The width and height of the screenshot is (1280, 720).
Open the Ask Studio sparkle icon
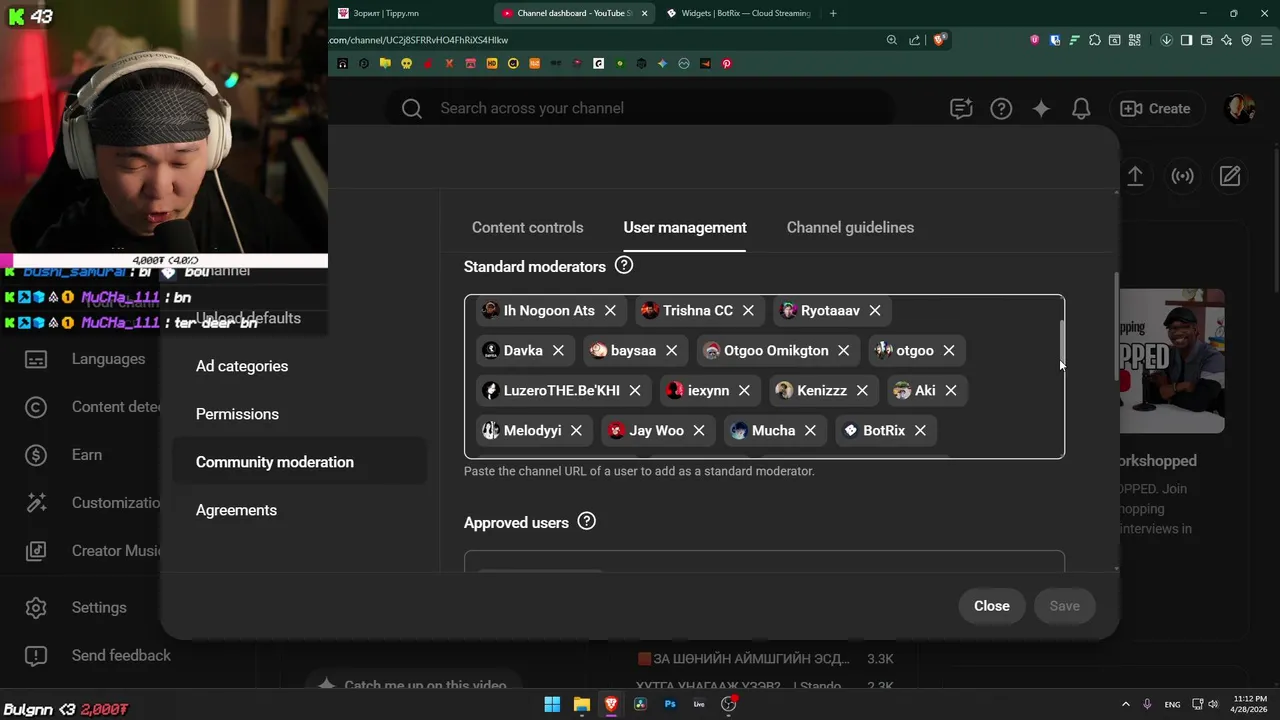tap(1041, 109)
